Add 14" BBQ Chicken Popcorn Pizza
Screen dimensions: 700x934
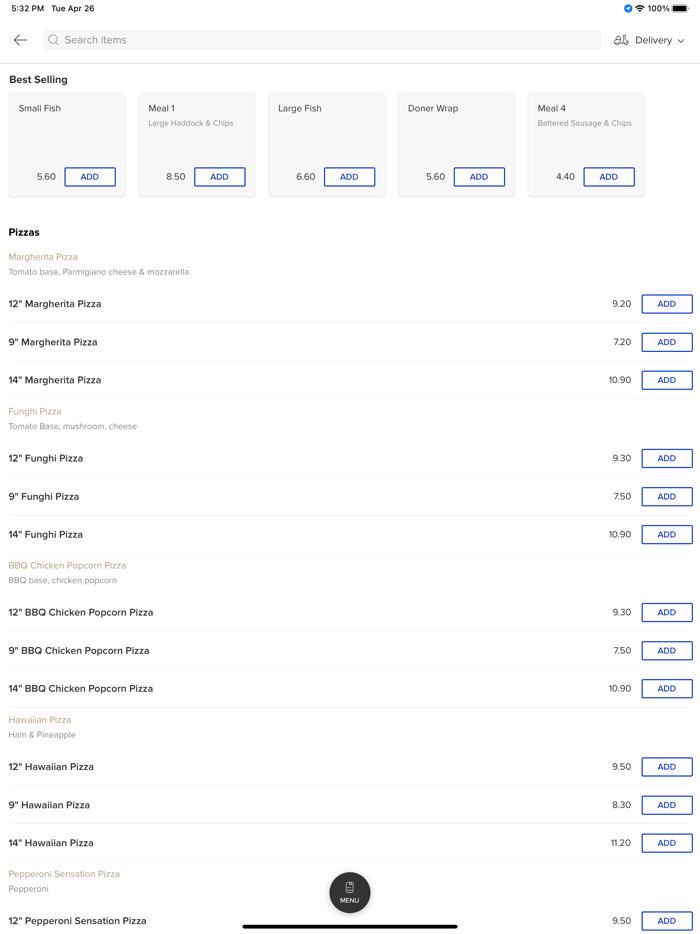point(667,688)
